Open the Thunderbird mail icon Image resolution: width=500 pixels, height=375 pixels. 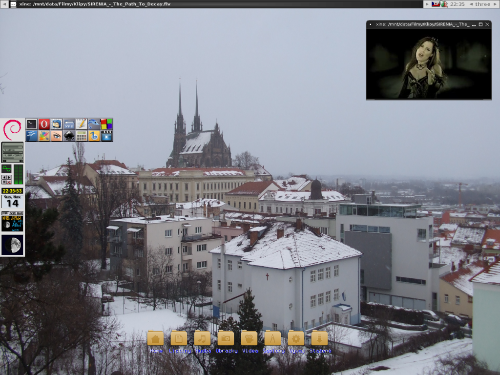coord(56,124)
